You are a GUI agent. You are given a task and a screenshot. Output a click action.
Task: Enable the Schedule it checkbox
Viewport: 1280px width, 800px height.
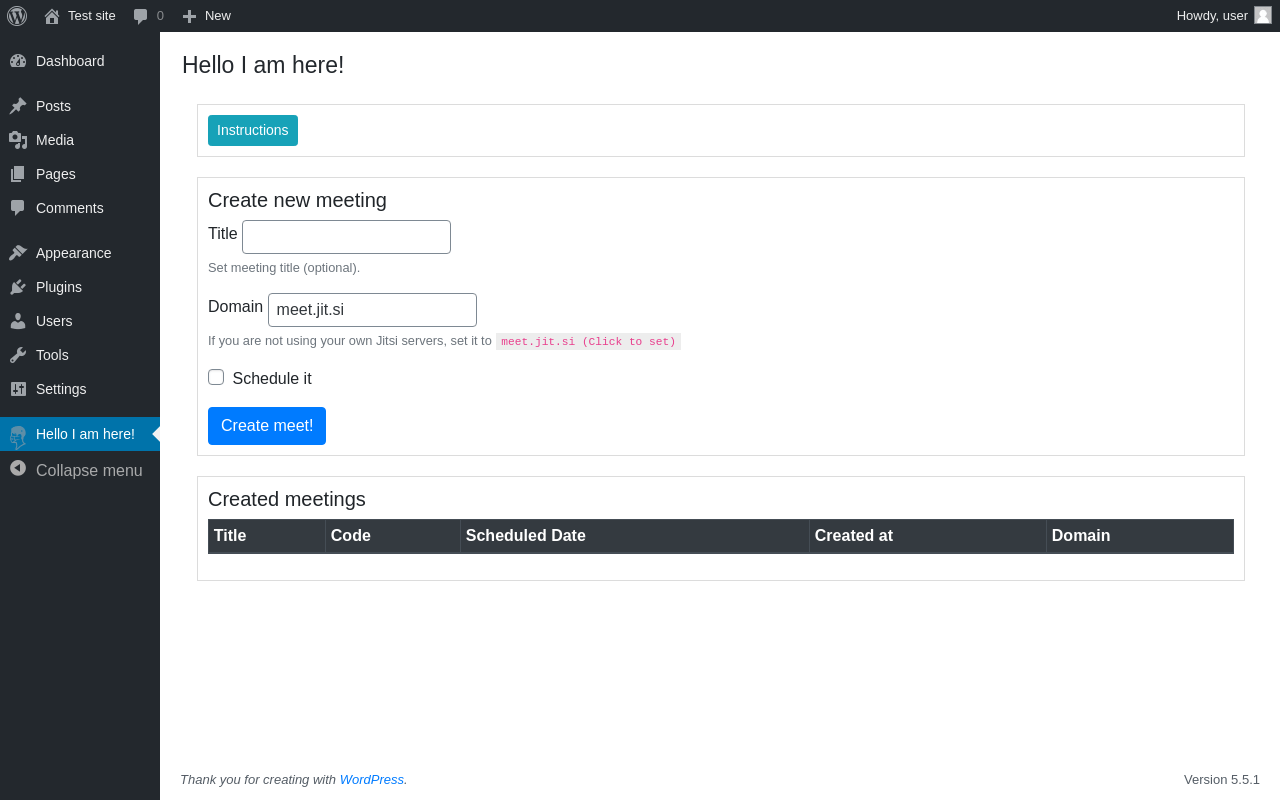[216, 377]
